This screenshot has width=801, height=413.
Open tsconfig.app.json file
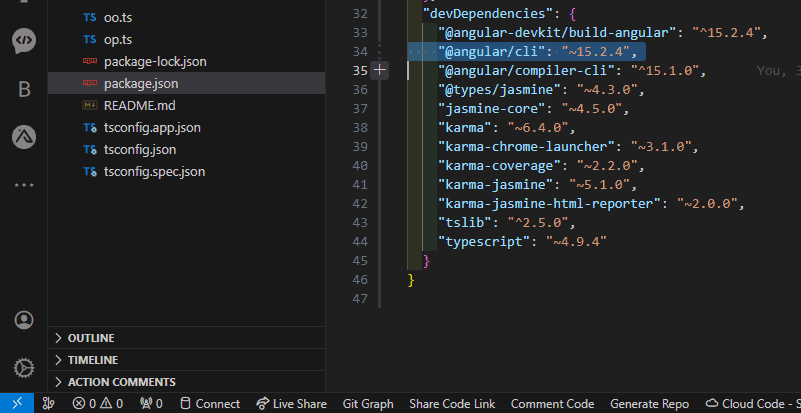[x=186, y=127]
